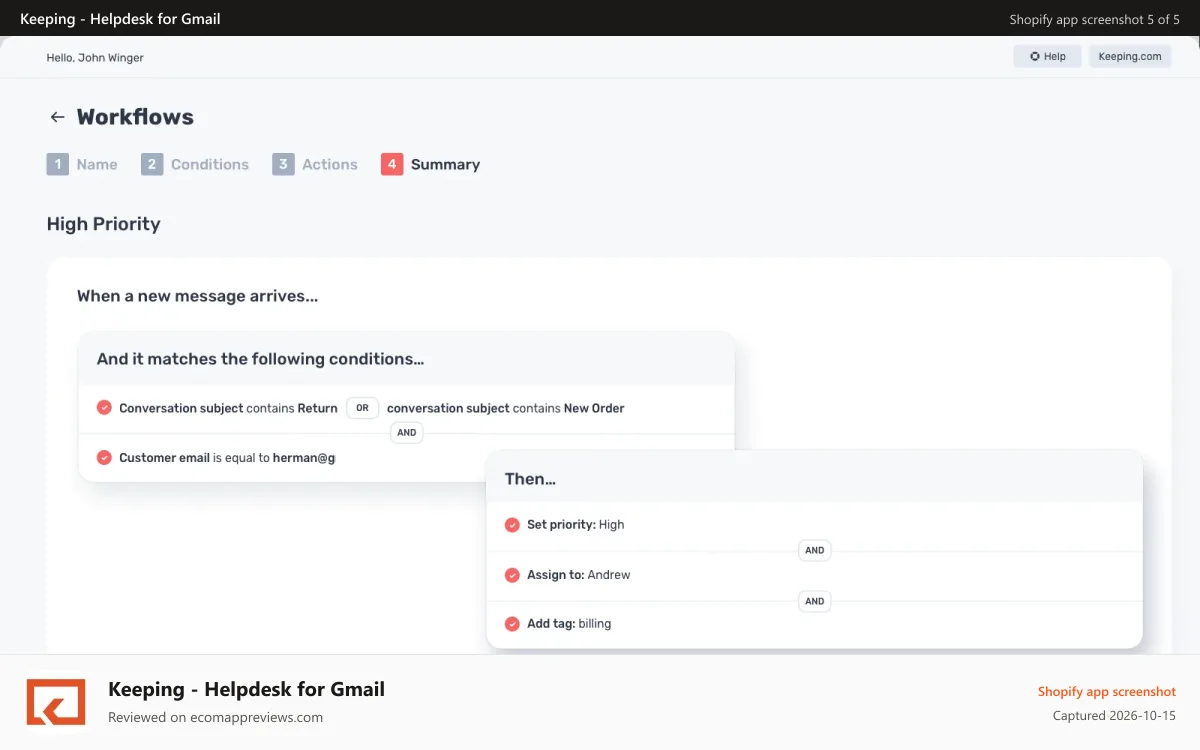Open the Help button
This screenshot has height=750, width=1200.
1047,57
